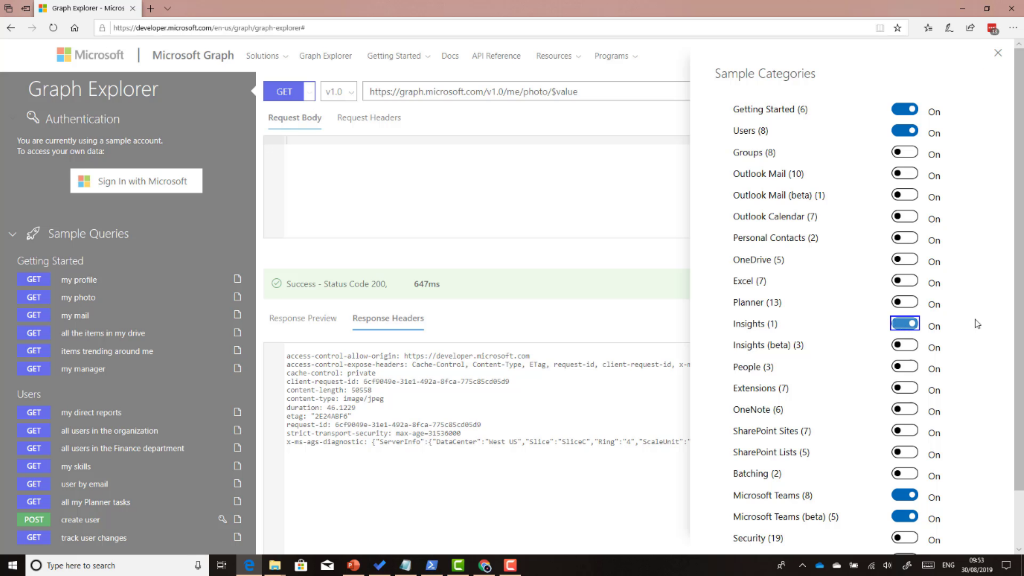The image size is (1024, 576).
Task: Enable Planner (13) category toggle
Action: tap(904, 302)
